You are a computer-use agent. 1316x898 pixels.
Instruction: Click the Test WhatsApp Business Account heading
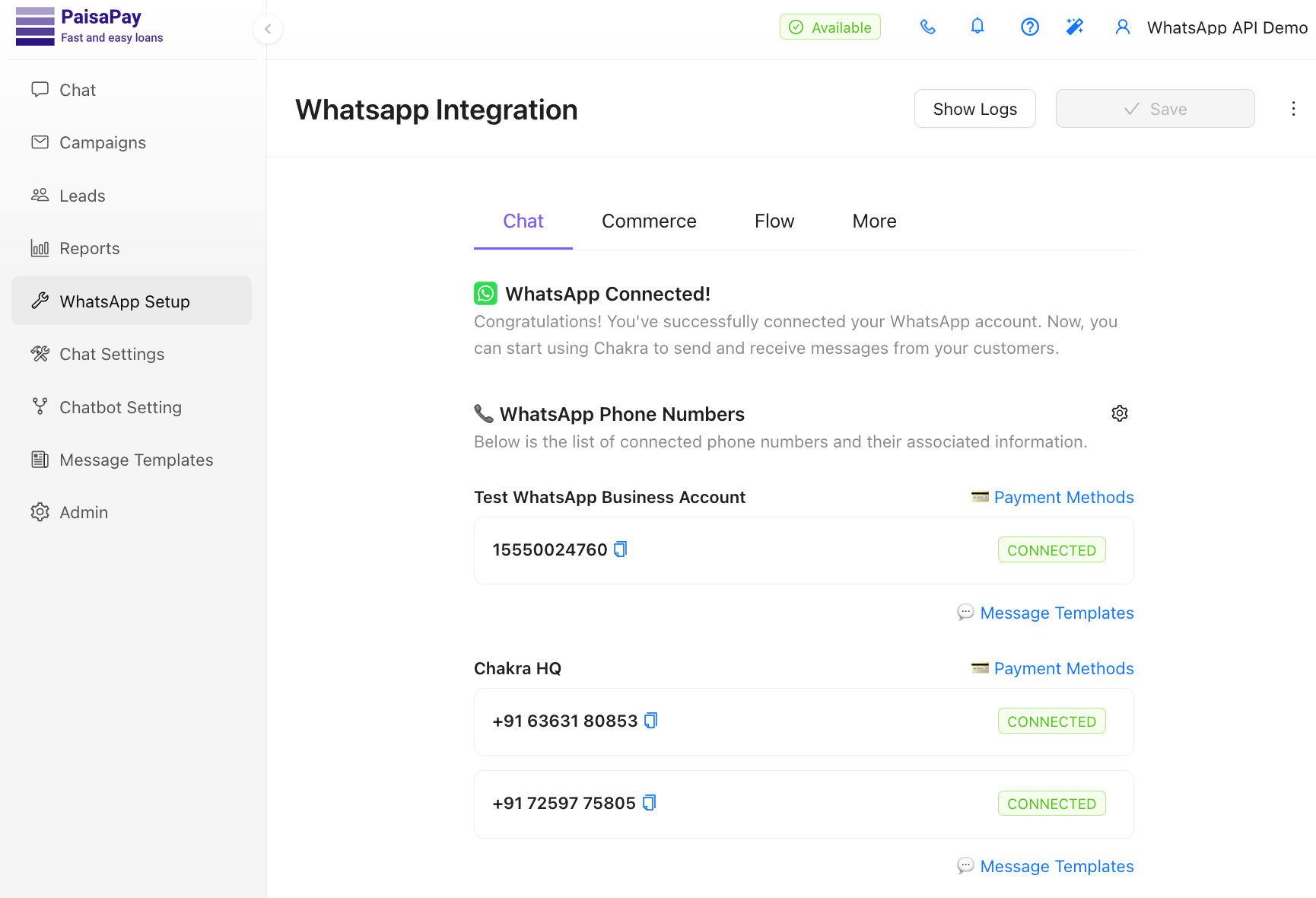609,497
